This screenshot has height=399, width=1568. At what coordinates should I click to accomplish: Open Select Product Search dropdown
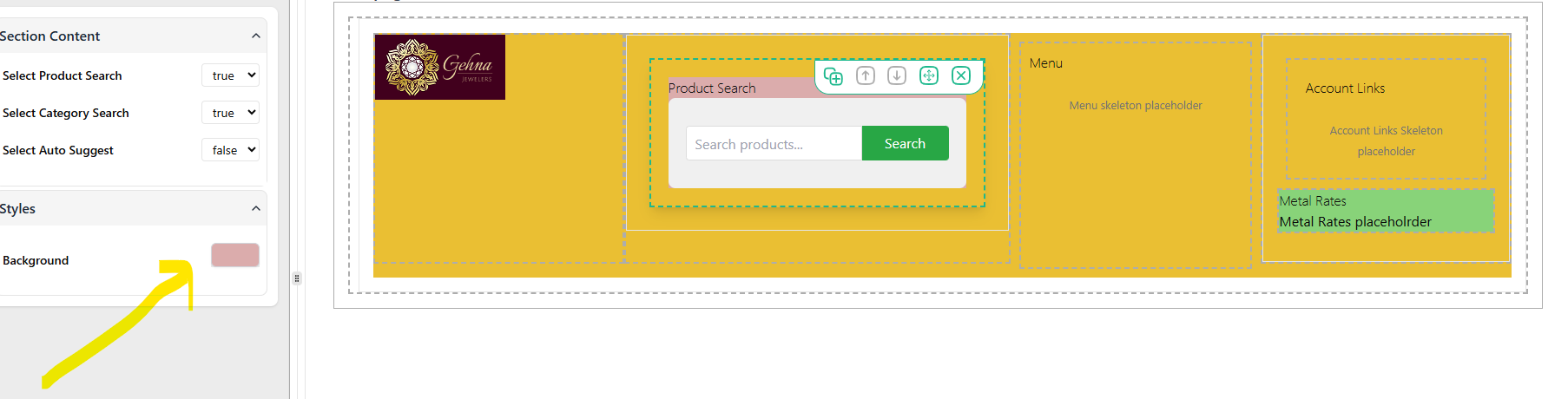point(231,75)
